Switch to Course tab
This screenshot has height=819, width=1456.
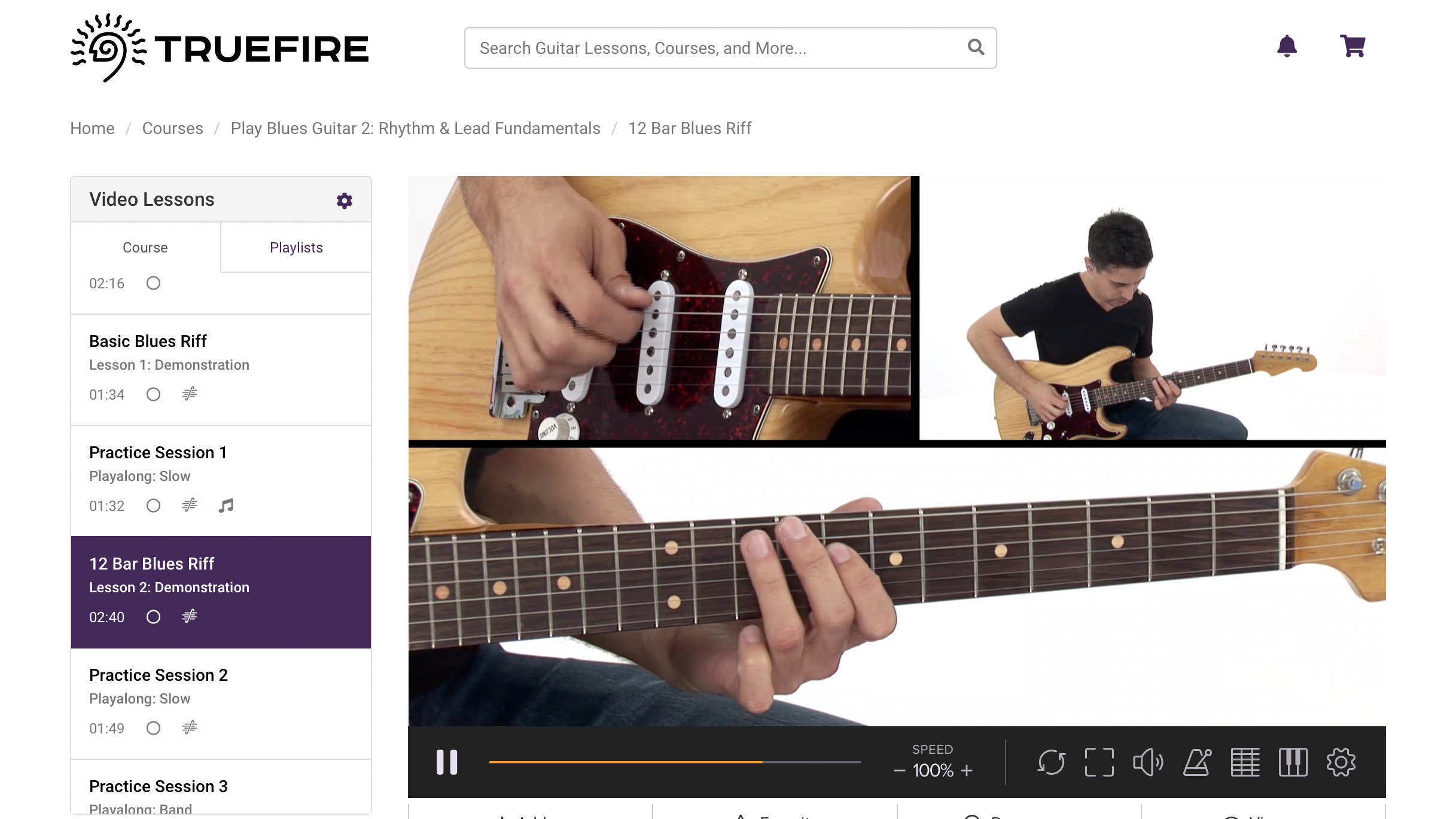tap(145, 247)
